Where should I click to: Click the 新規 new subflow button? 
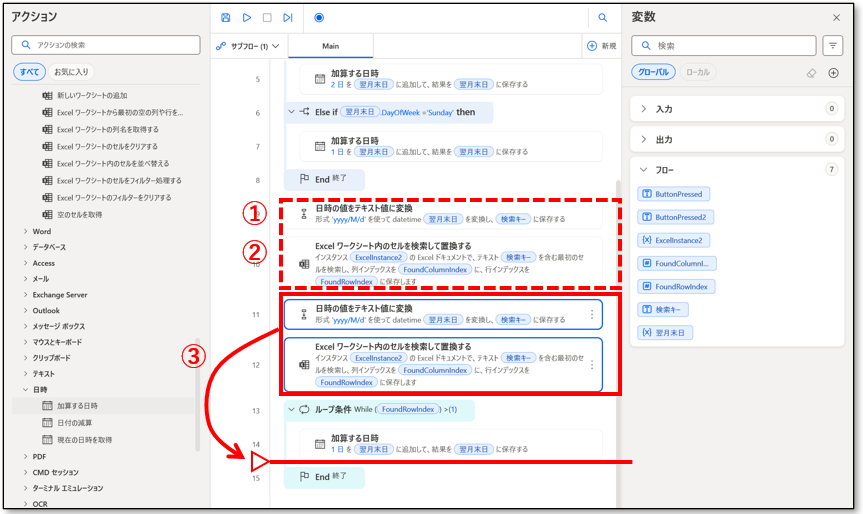tap(601, 46)
